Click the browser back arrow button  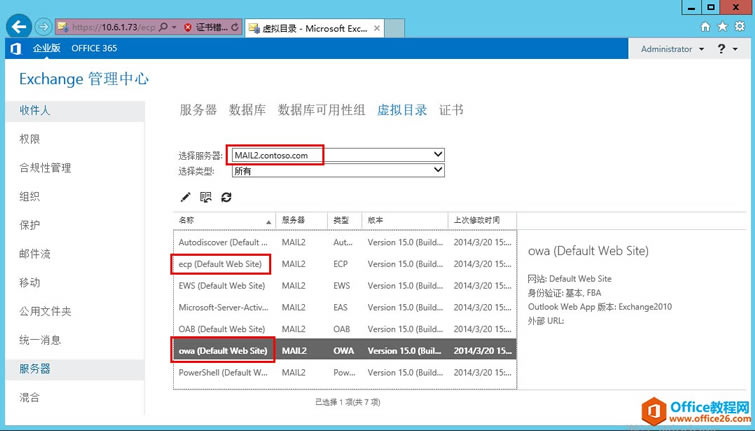(19, 26)
